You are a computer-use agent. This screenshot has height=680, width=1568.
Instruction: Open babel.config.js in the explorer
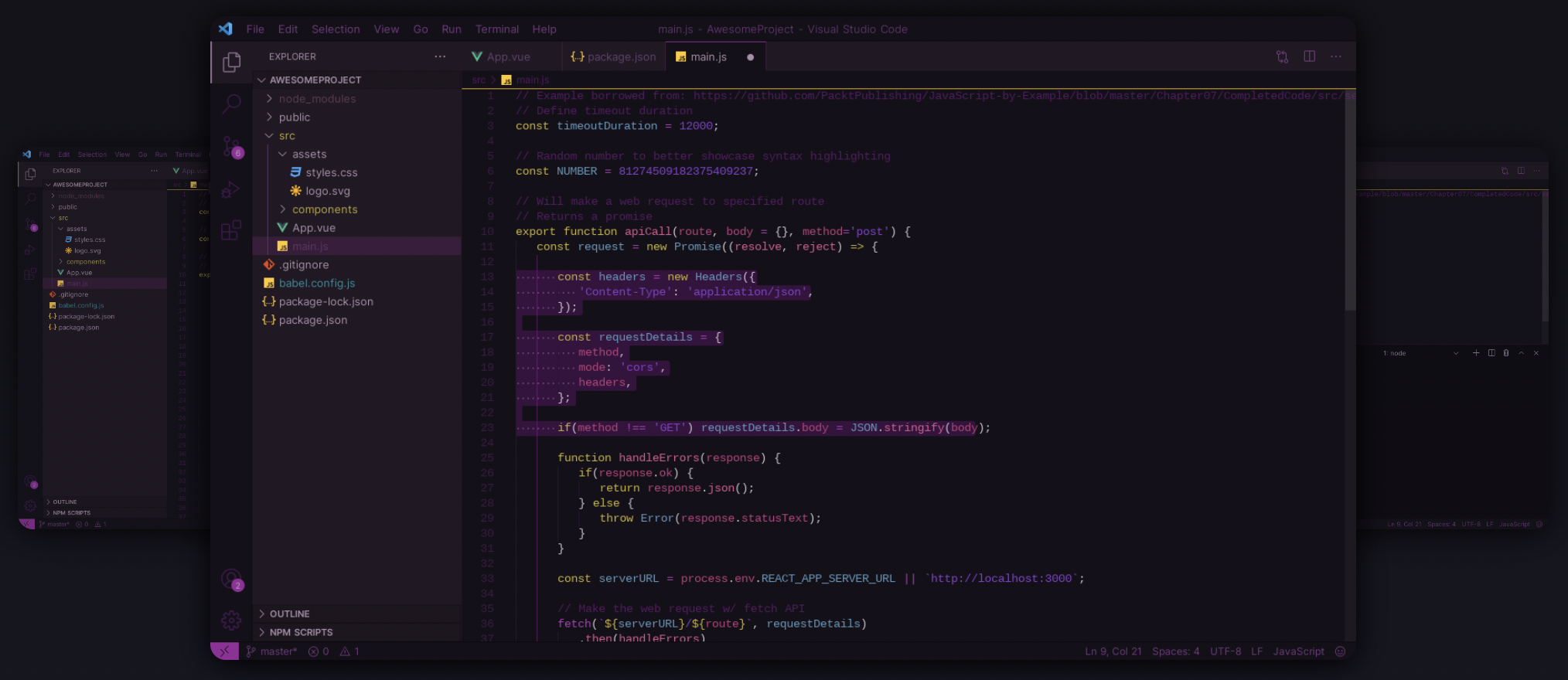point(357,283)
